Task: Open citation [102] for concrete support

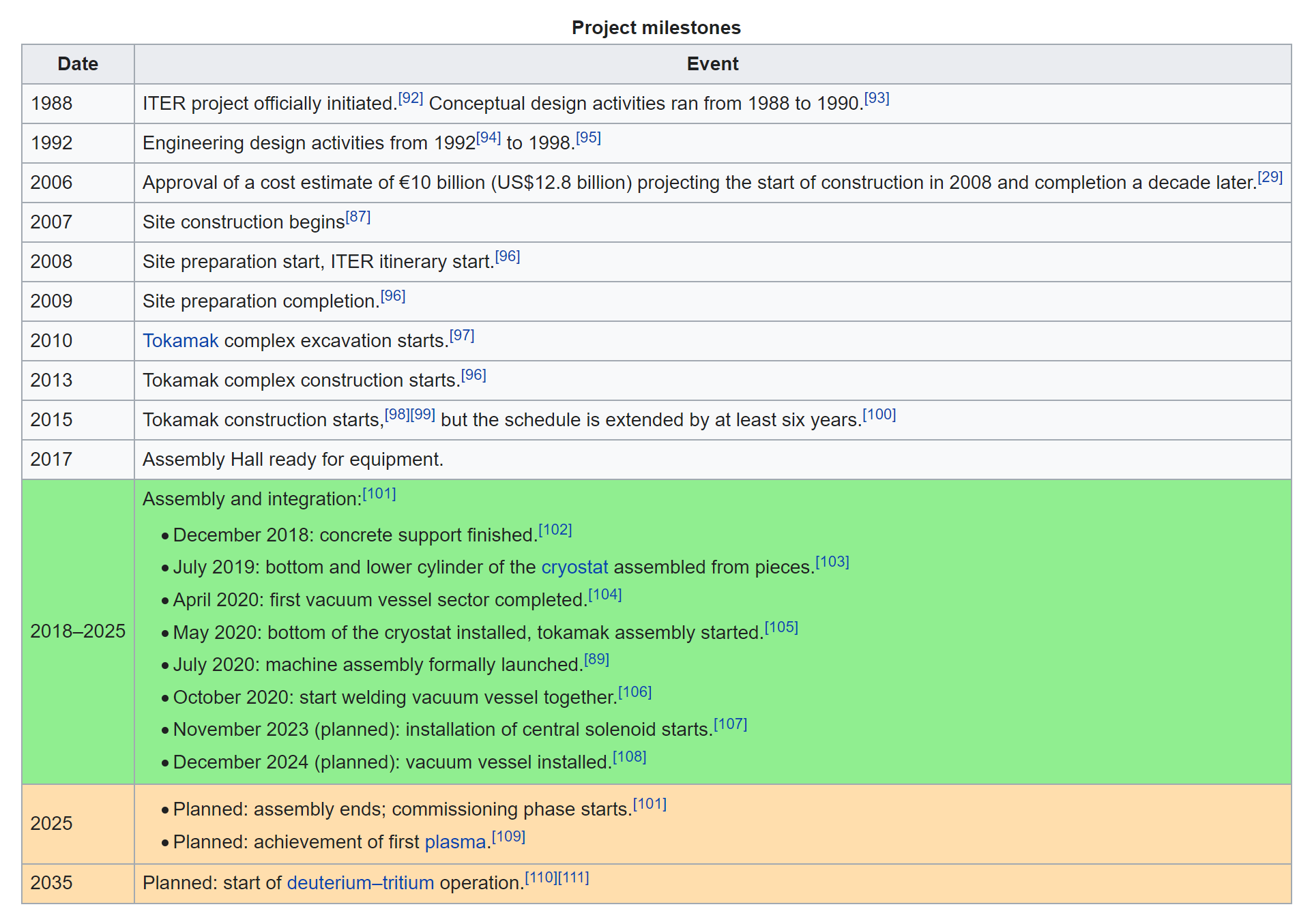Action: (x=555, y=530)
